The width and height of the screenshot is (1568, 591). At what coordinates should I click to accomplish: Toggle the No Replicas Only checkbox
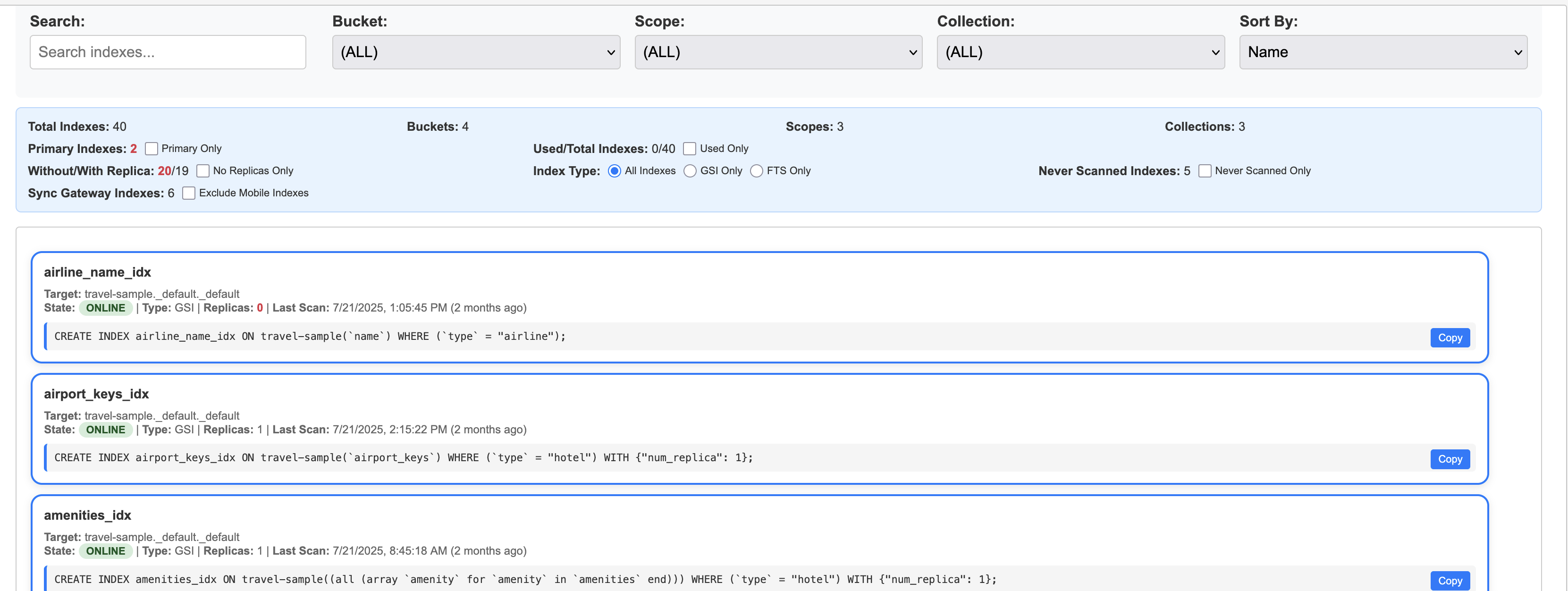[202, 171]
